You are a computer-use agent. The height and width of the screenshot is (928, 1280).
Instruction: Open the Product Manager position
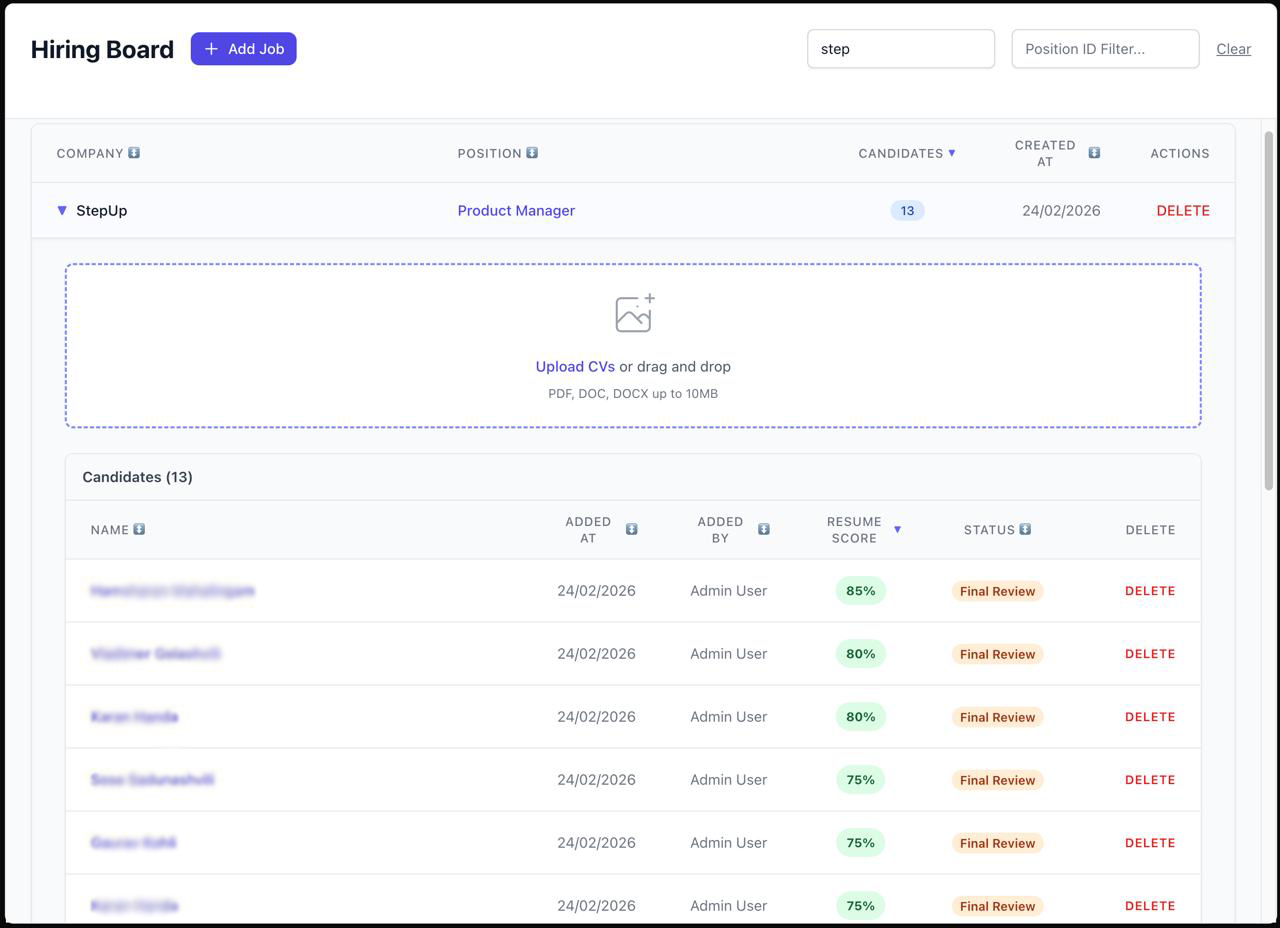[516, 210]
